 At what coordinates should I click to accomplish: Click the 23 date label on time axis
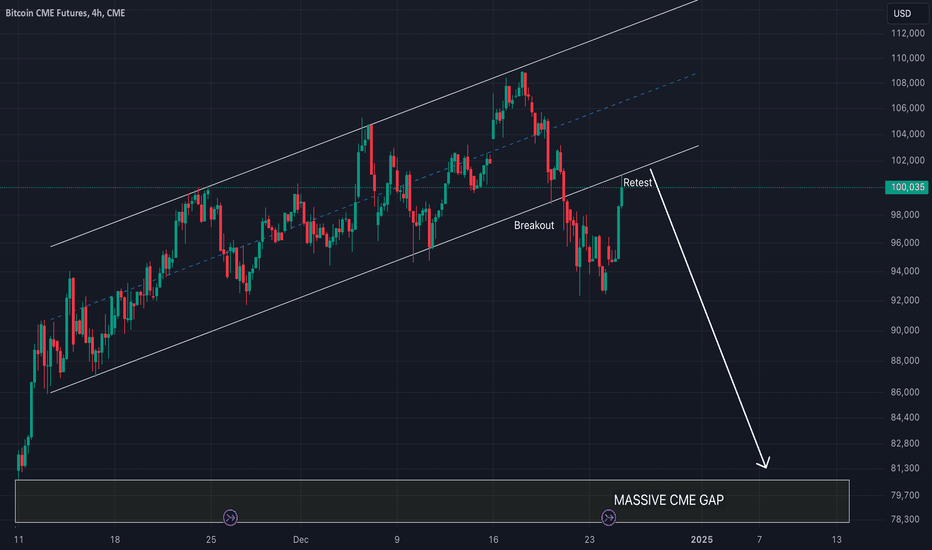(x=589, y=540)
